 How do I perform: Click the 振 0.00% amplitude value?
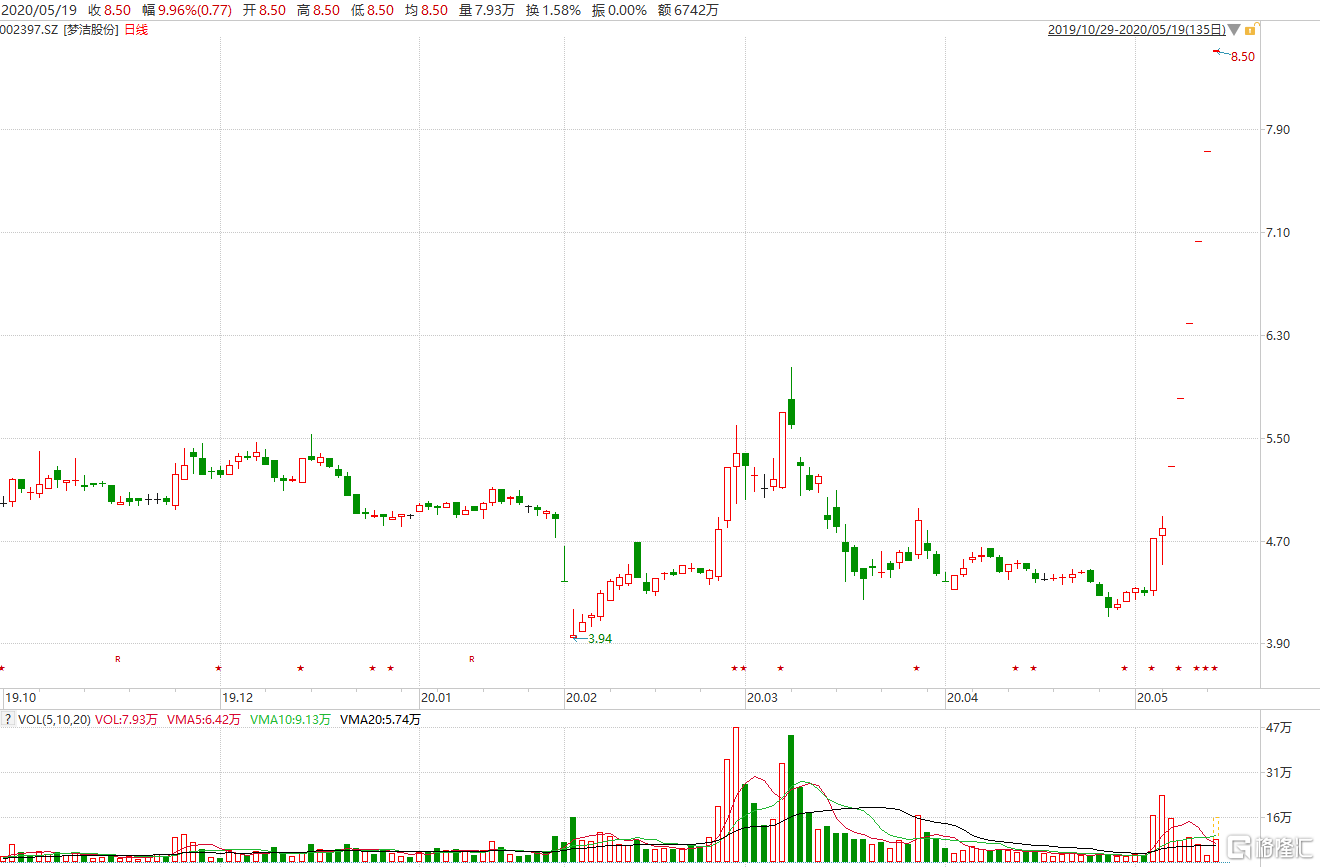pyautogui.click(x=620, y=10)
